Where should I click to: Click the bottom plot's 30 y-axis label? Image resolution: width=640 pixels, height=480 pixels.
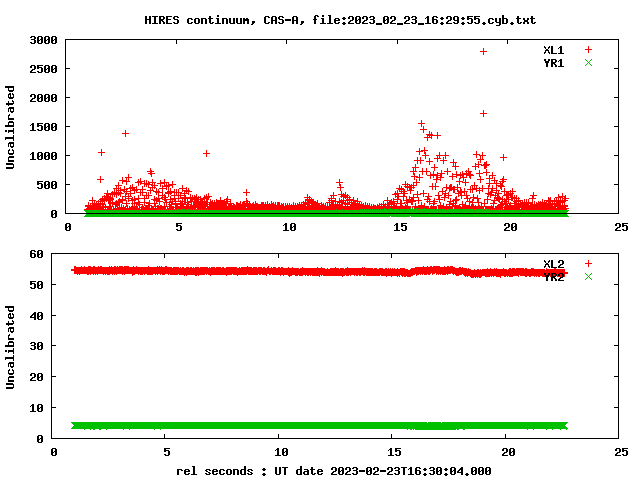[x=36, y=346]
